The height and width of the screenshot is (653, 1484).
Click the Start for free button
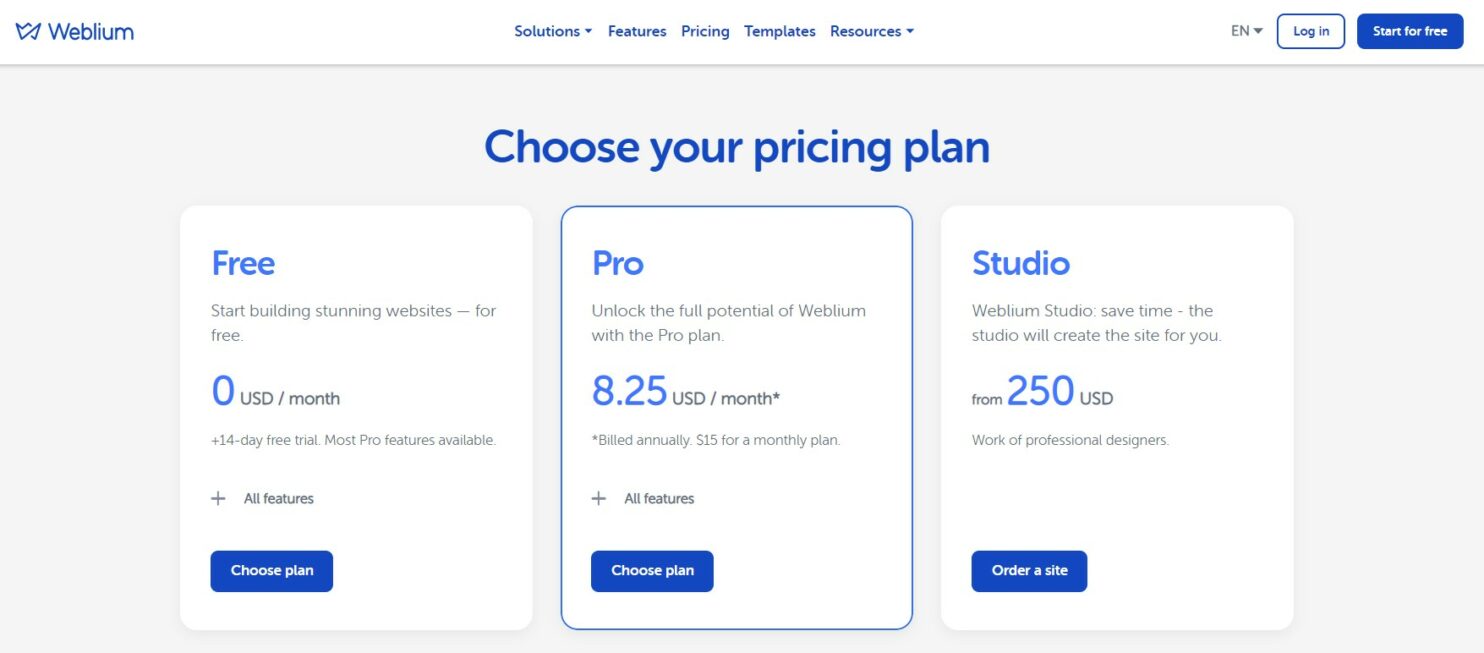coord(1410,31)
